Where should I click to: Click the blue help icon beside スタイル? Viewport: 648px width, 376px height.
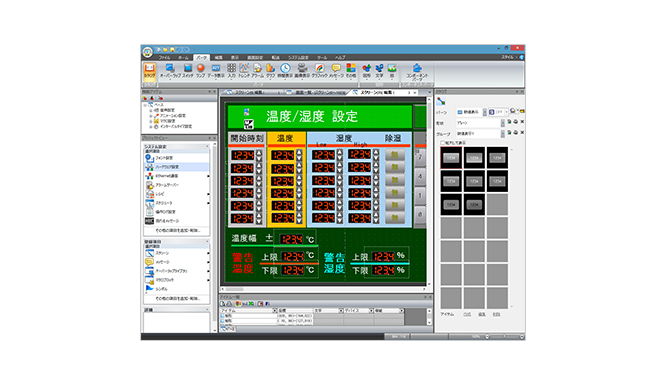point(522,57)
